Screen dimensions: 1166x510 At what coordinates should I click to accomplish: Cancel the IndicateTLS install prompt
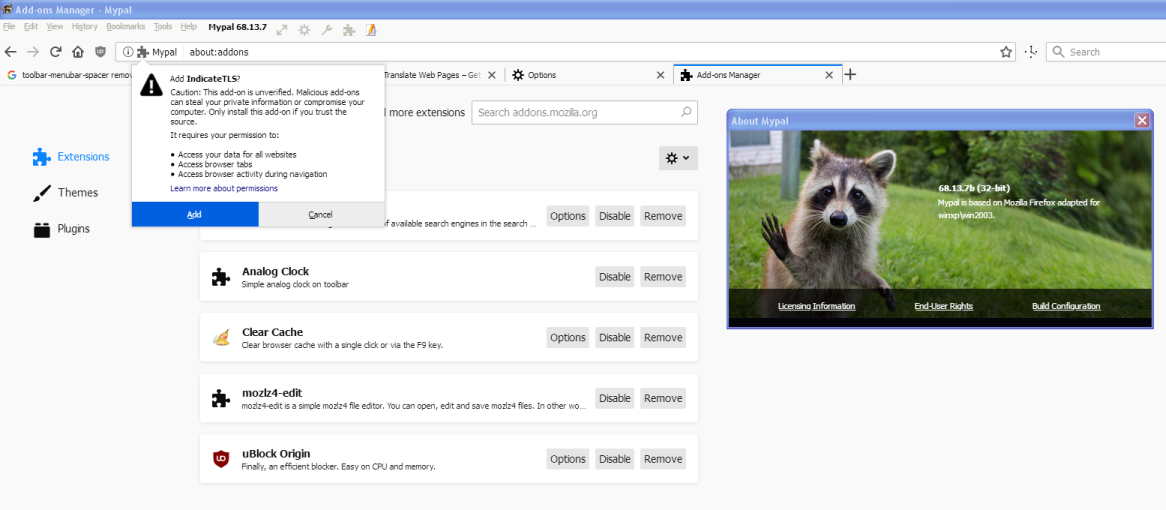pyautogui.click(x=321, y=214)
